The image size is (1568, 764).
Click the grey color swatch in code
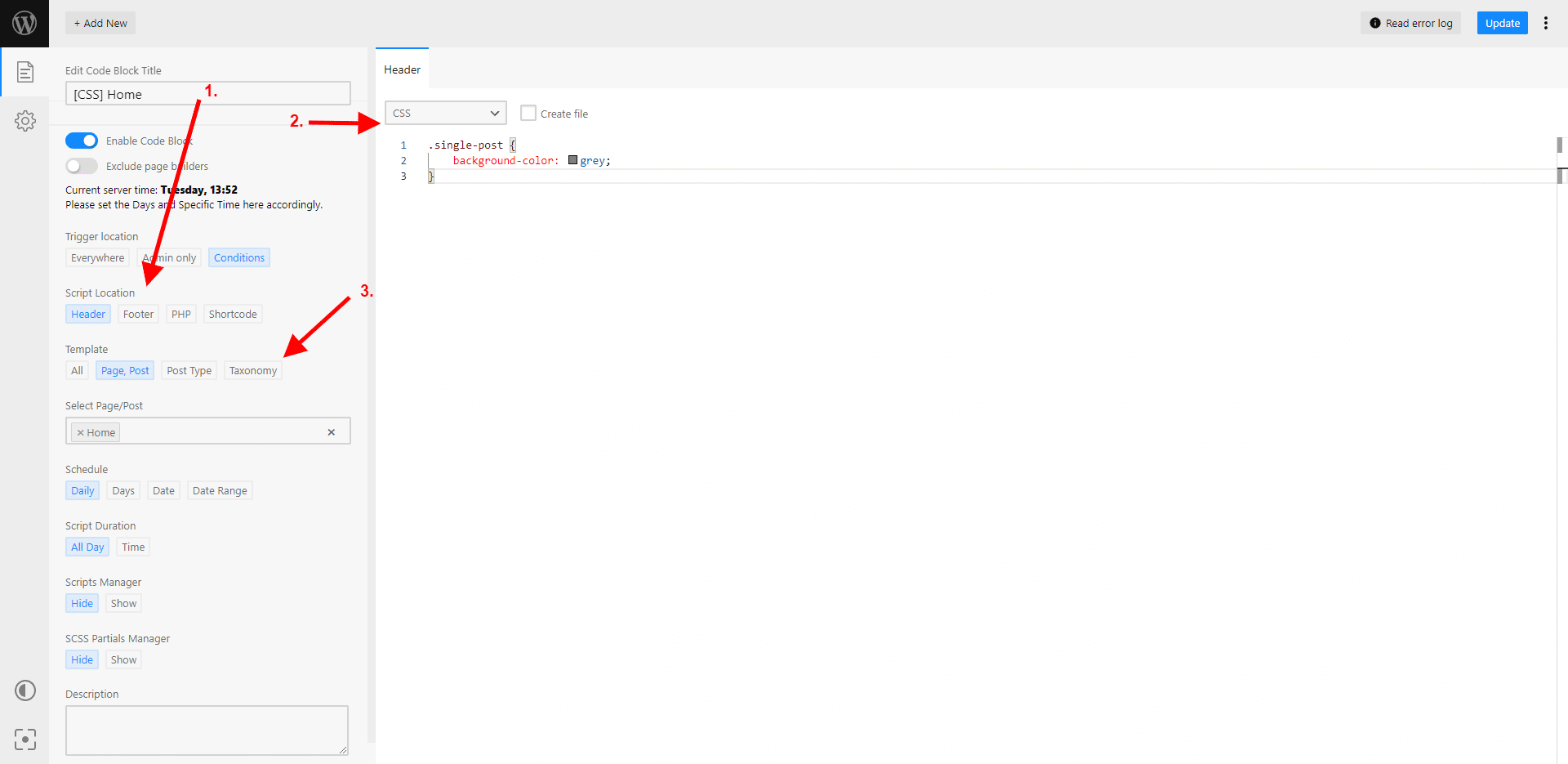[572, 160]
